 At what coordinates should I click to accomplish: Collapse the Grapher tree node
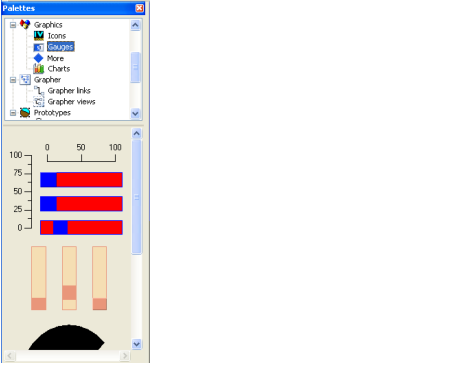click(13, 80)
